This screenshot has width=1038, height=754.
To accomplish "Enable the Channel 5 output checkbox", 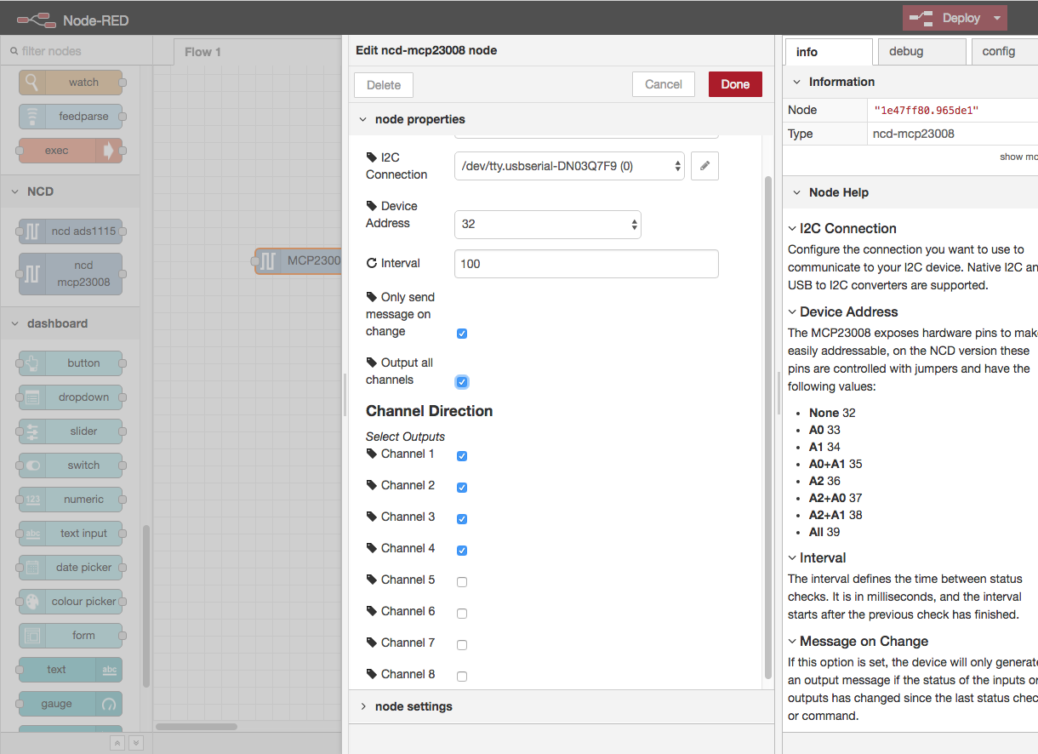I will coord(461,581).
